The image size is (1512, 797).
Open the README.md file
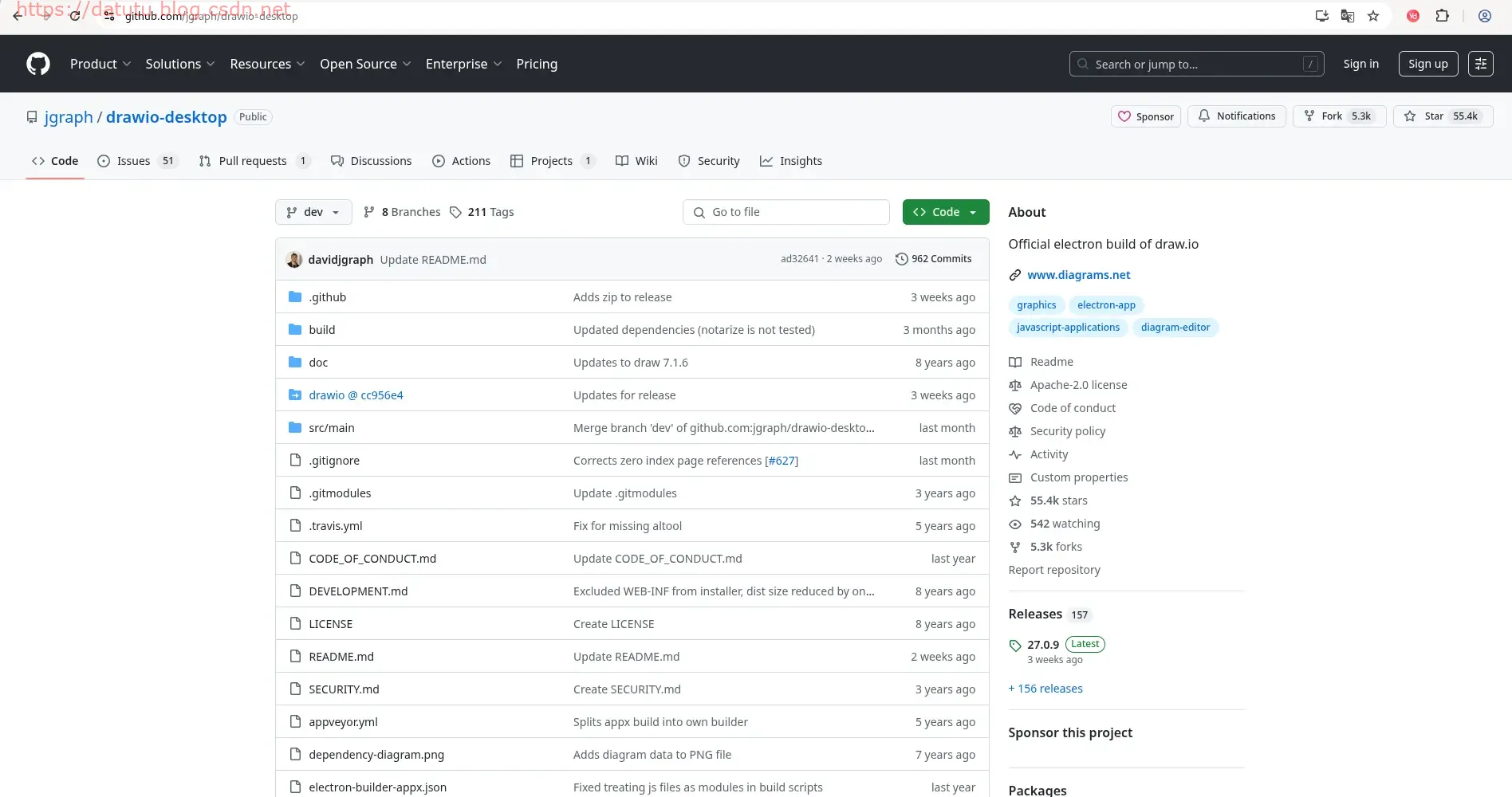(341, 657)
